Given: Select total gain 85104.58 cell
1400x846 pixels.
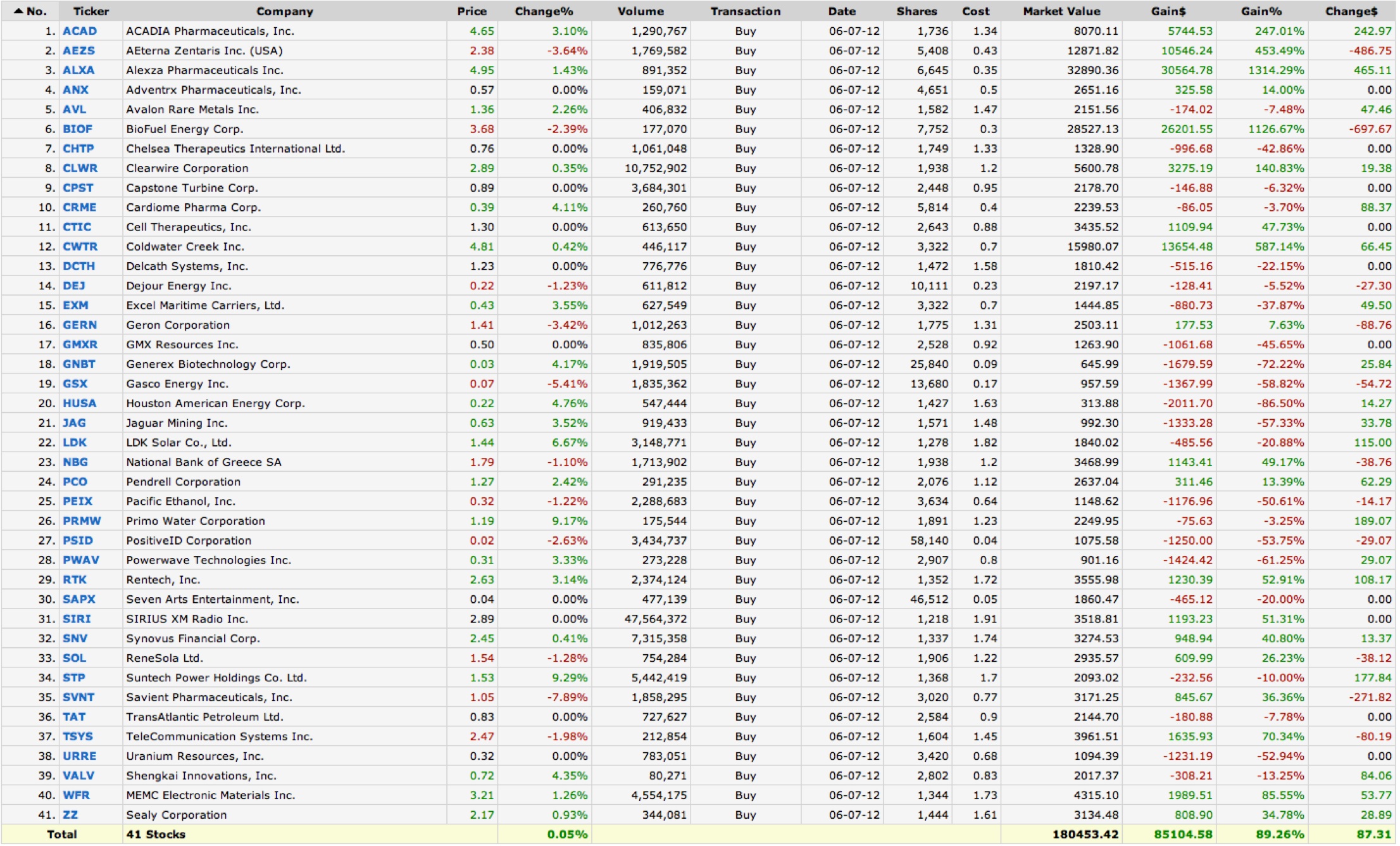Looking at the screenshot, I should pyautogui.click(x=1168, y=836).
